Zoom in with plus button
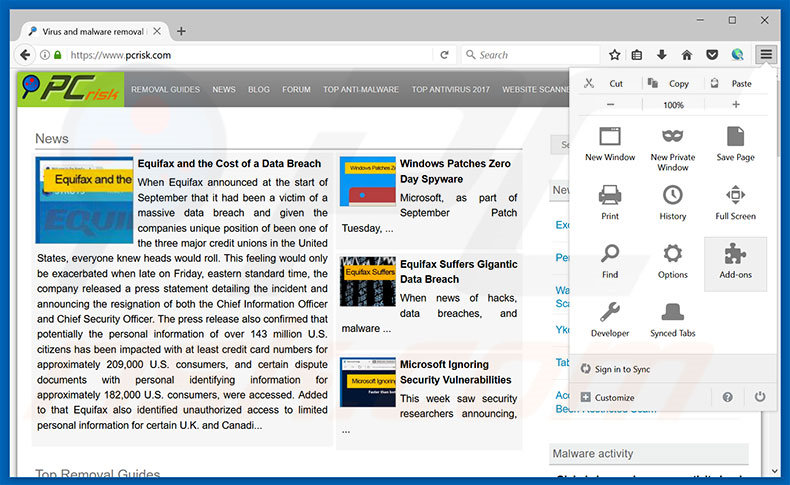This screenshot has height=485, width=790. click(736, 105)
